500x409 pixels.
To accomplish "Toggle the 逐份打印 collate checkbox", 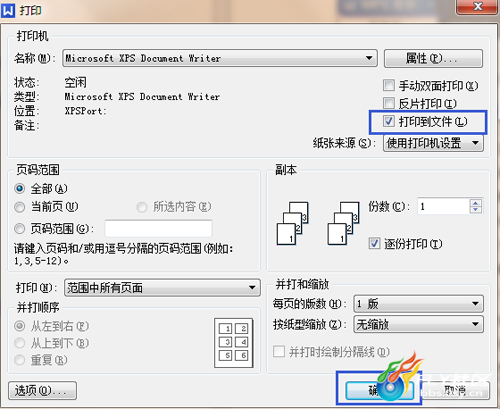I will click(x=374, y=243).
